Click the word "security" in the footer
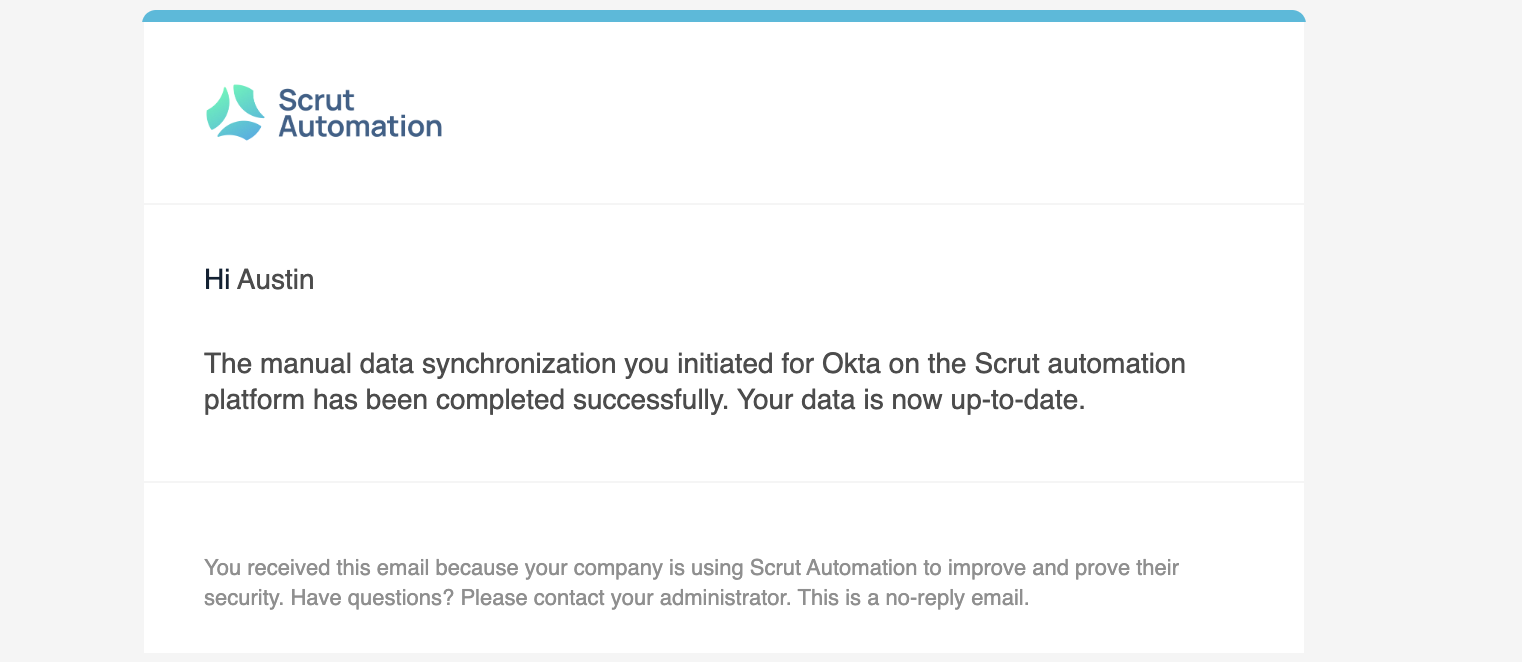 [240, 601]
